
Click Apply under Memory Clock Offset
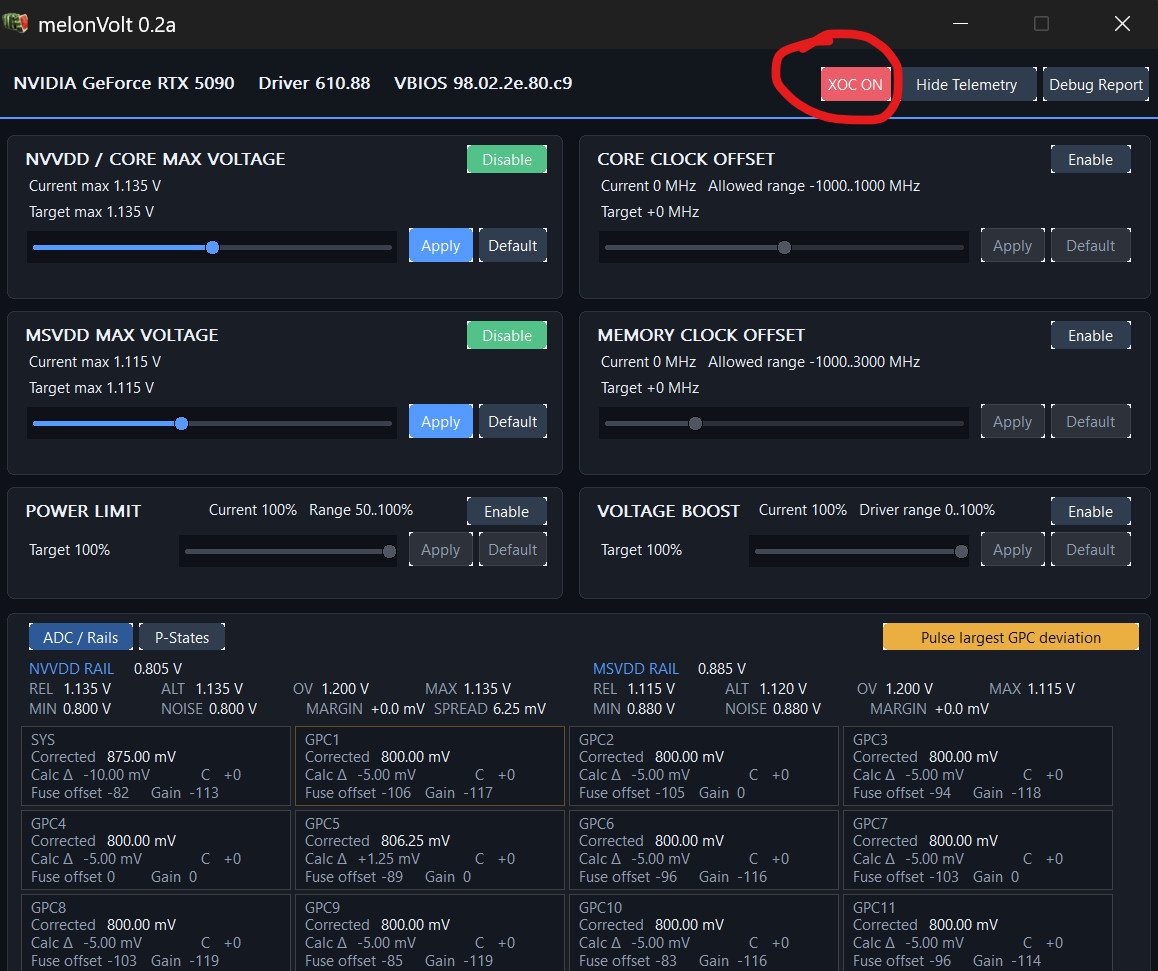click(1013, 421)
